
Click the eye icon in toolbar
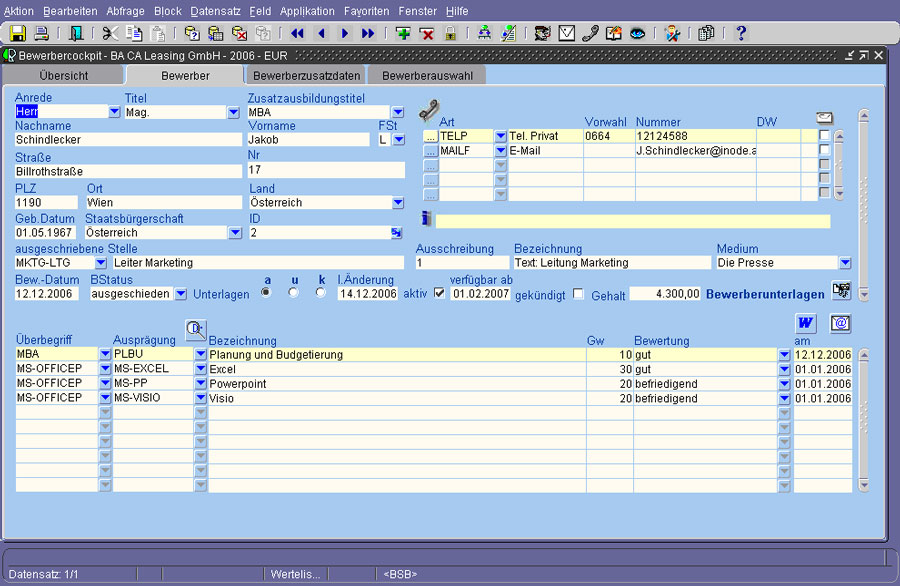tap(637, 33)
